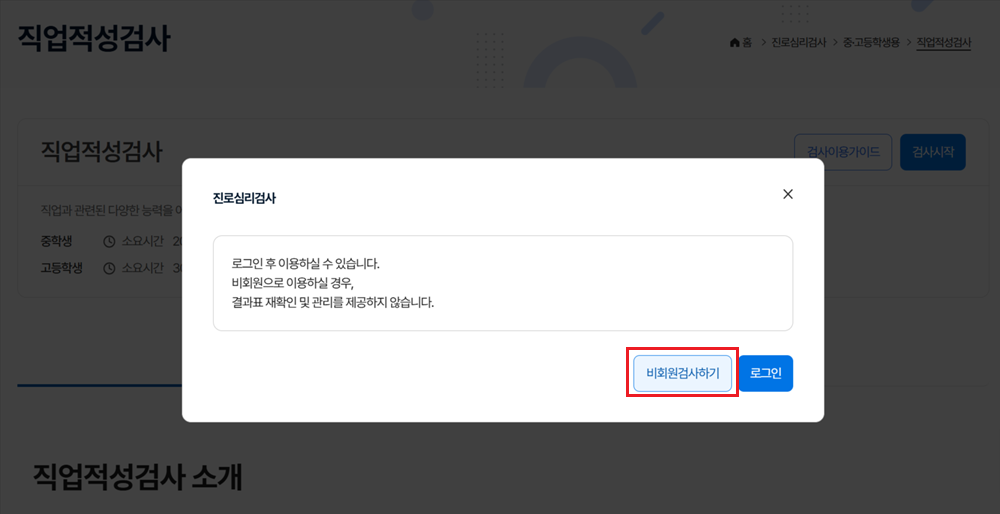Click clock icon next to 중학생
The image size is (1000, 514).
[x=109, y=242]
